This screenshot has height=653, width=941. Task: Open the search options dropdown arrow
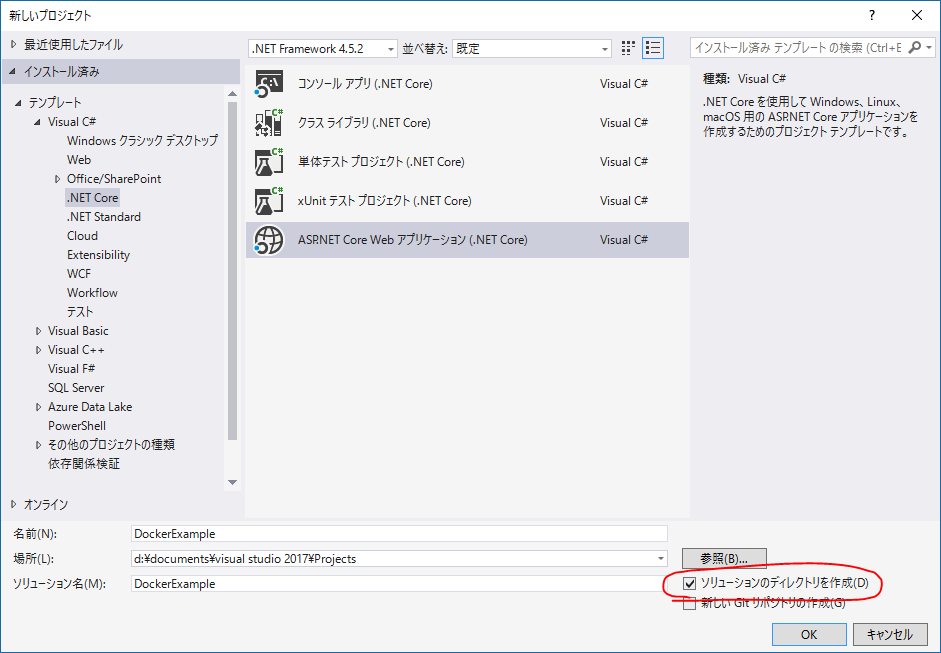pos(929,47)
